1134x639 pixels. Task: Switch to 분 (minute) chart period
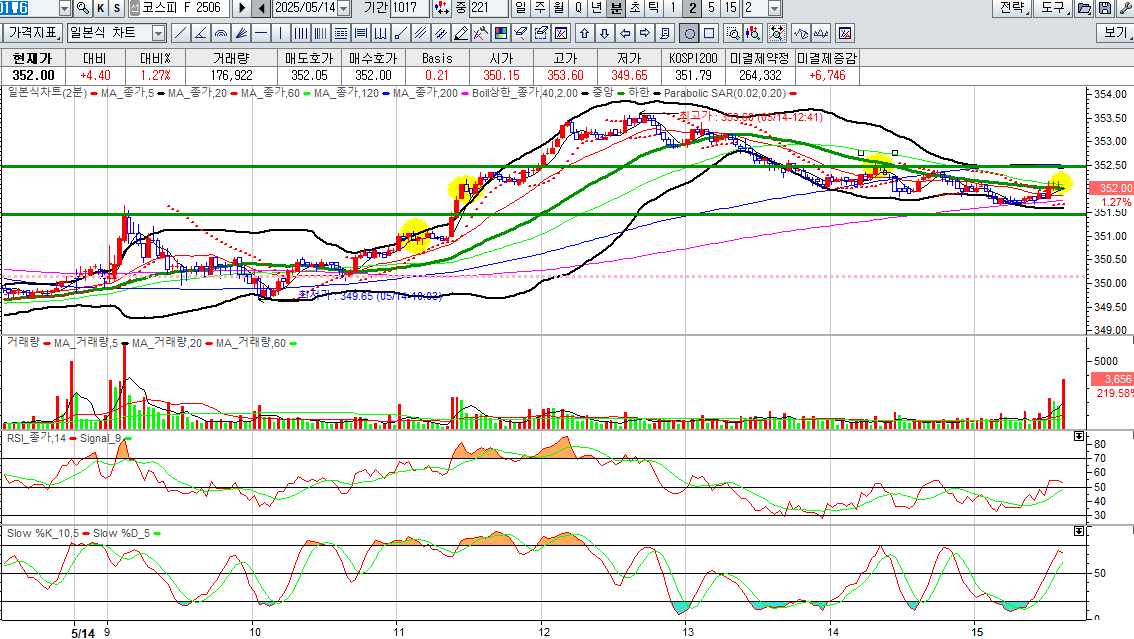coord(615,8)
